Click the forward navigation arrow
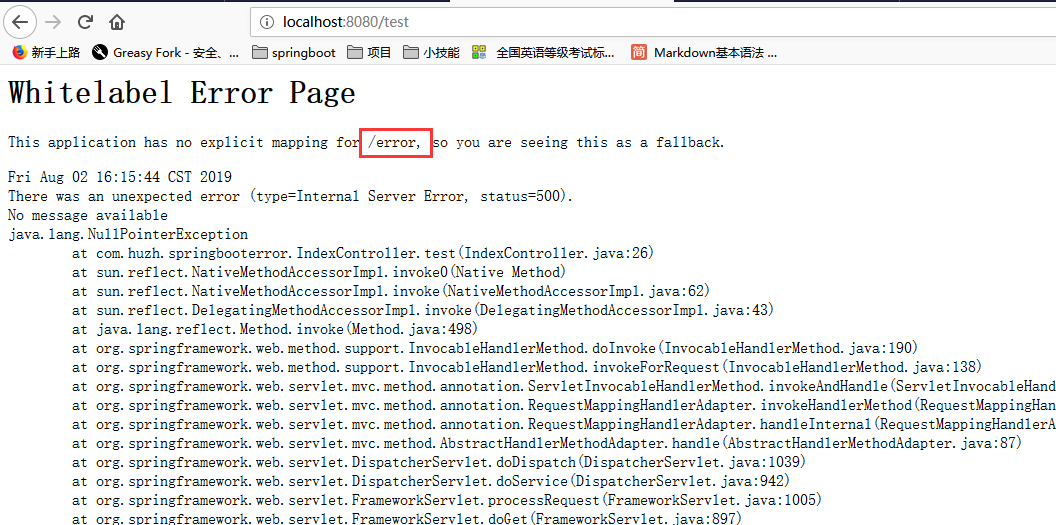 pyautogui.click(x=53, y=22)
